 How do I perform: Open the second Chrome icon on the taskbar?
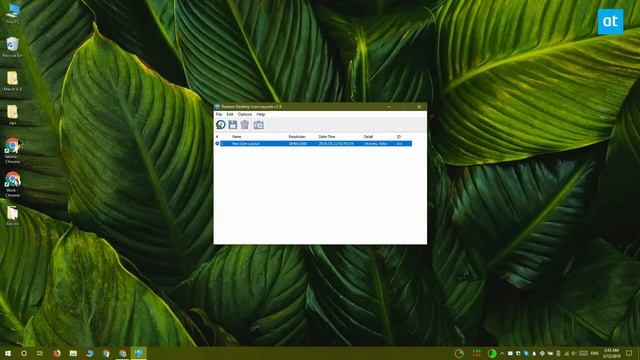pos(122,353)
